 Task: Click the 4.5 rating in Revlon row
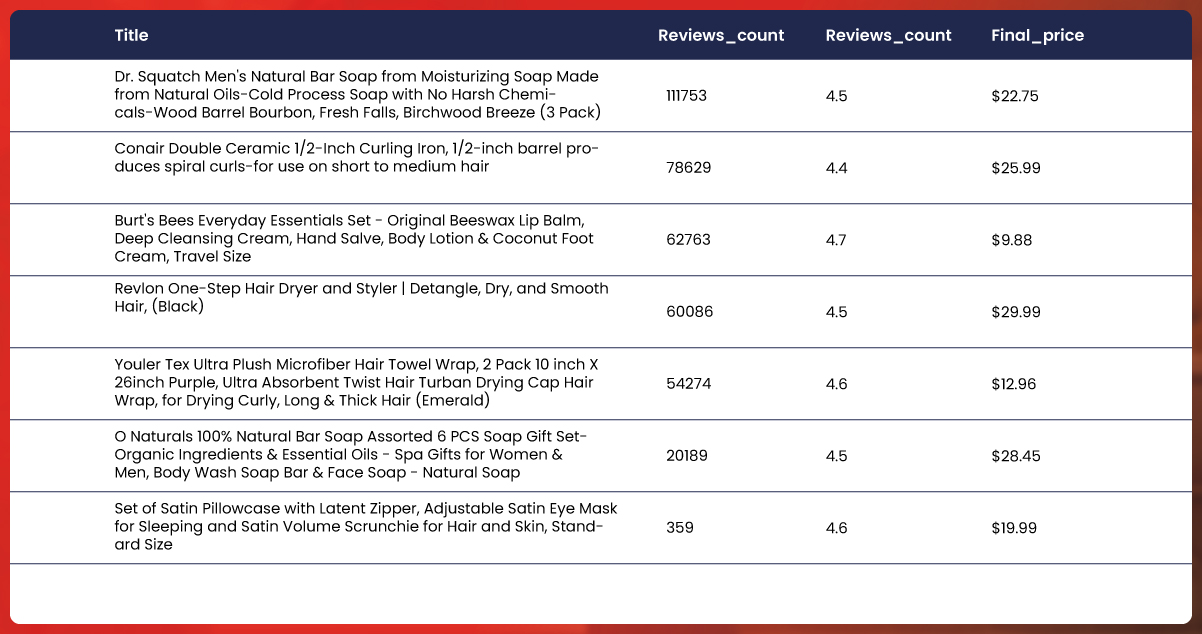[836, 312]
